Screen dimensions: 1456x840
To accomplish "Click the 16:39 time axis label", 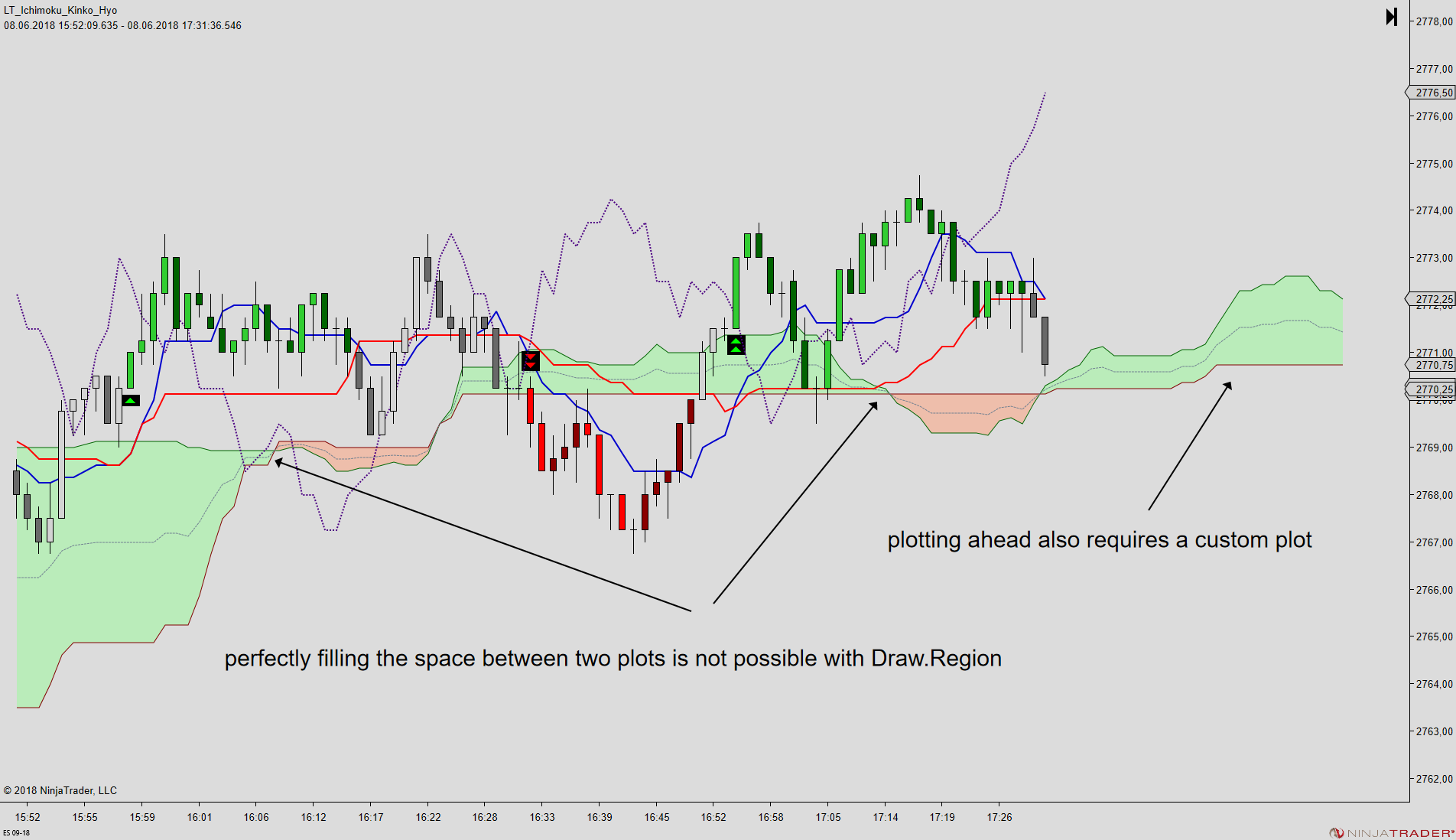I will 600,817.
